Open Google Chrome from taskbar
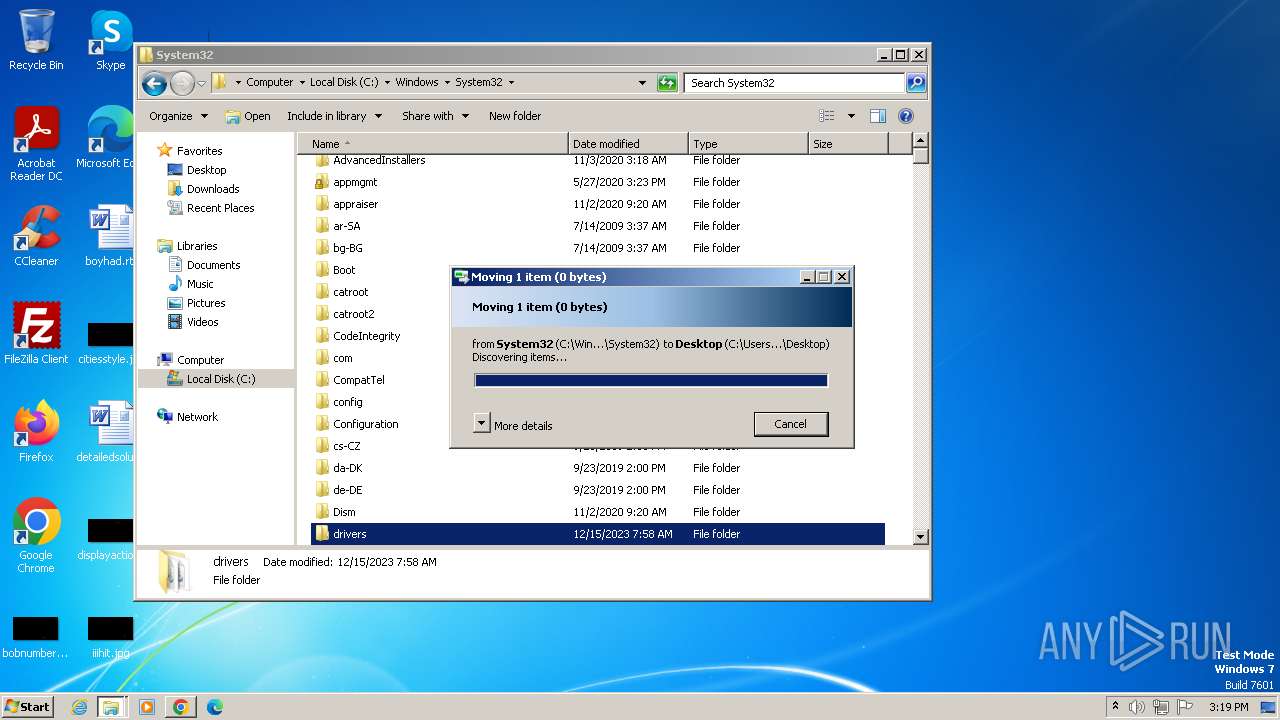 coord(180,707)
